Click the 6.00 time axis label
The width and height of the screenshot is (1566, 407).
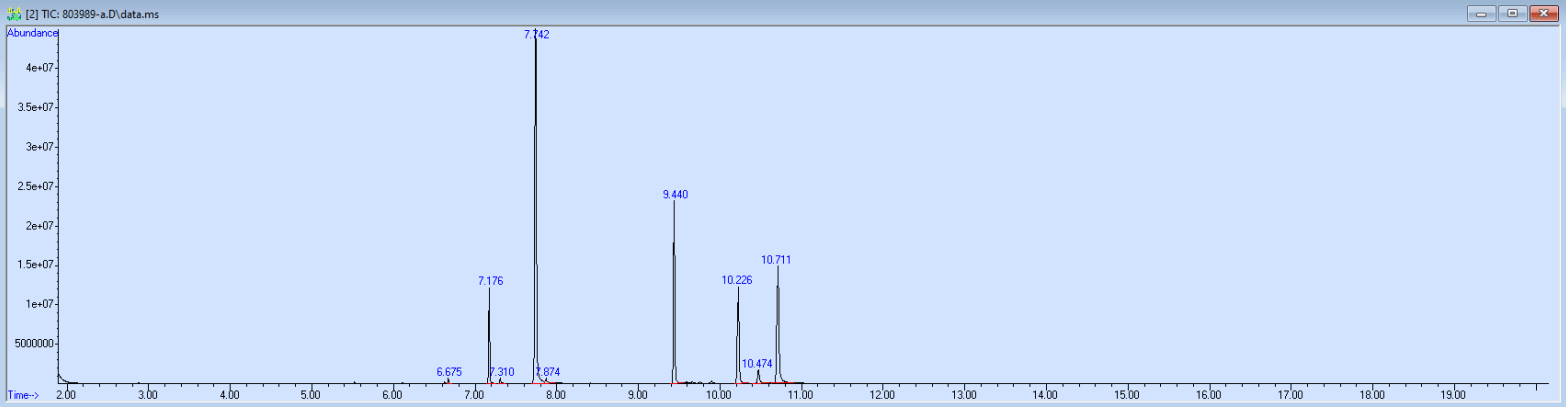pos(392,396)
